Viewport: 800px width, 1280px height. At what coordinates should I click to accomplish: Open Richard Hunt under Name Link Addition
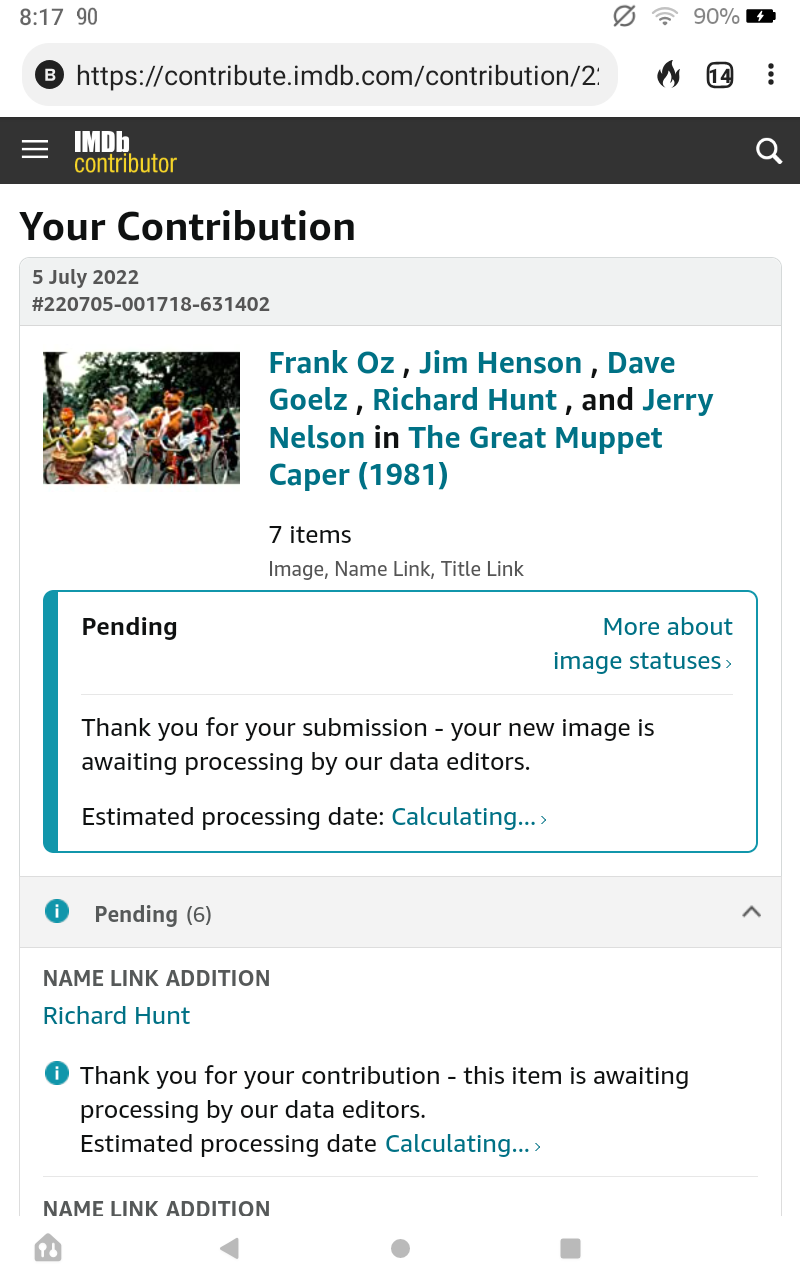pos(116,1016)
